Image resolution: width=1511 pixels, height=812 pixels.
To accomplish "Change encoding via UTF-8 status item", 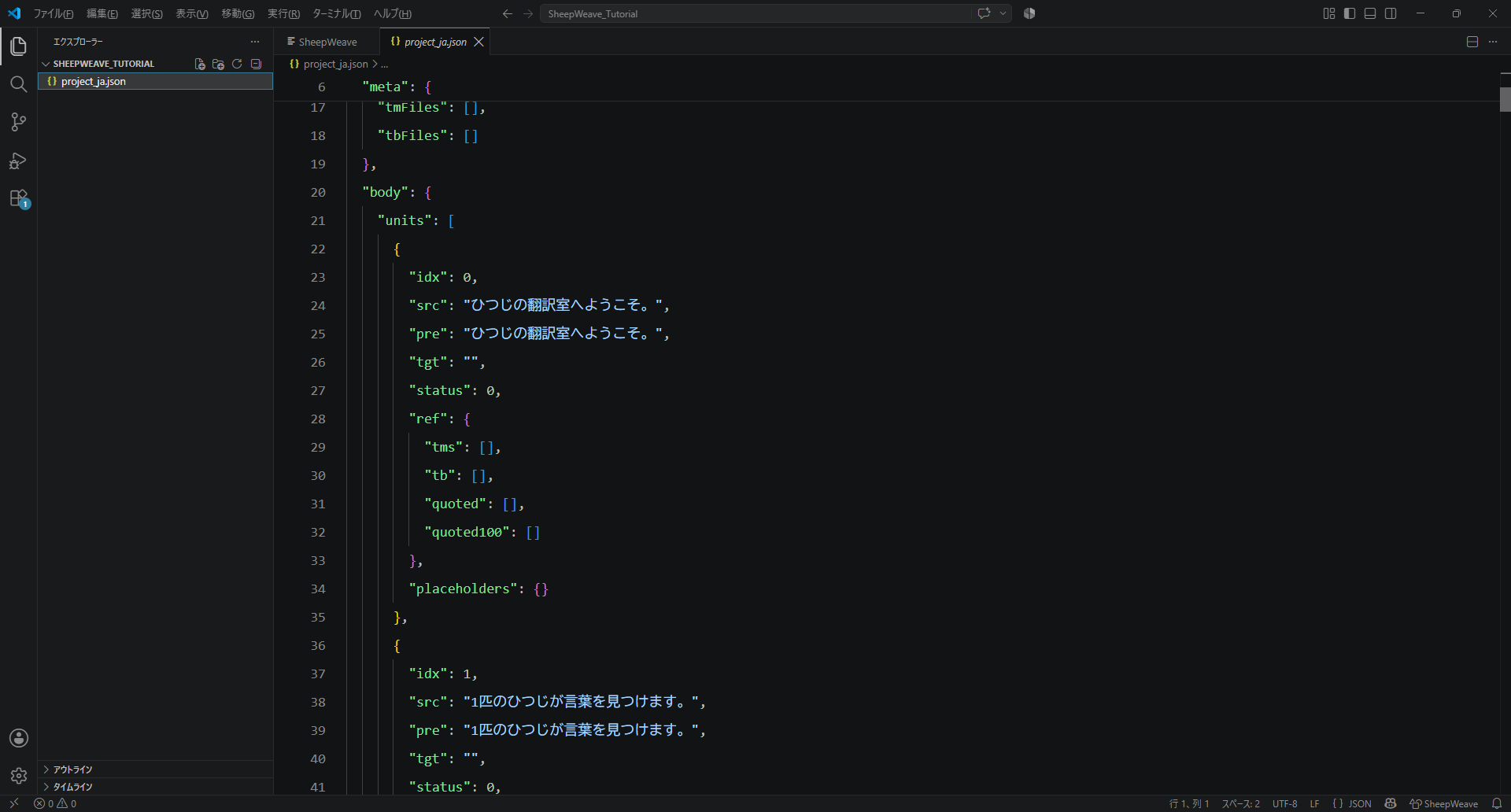I will [x=1284, y=803].
